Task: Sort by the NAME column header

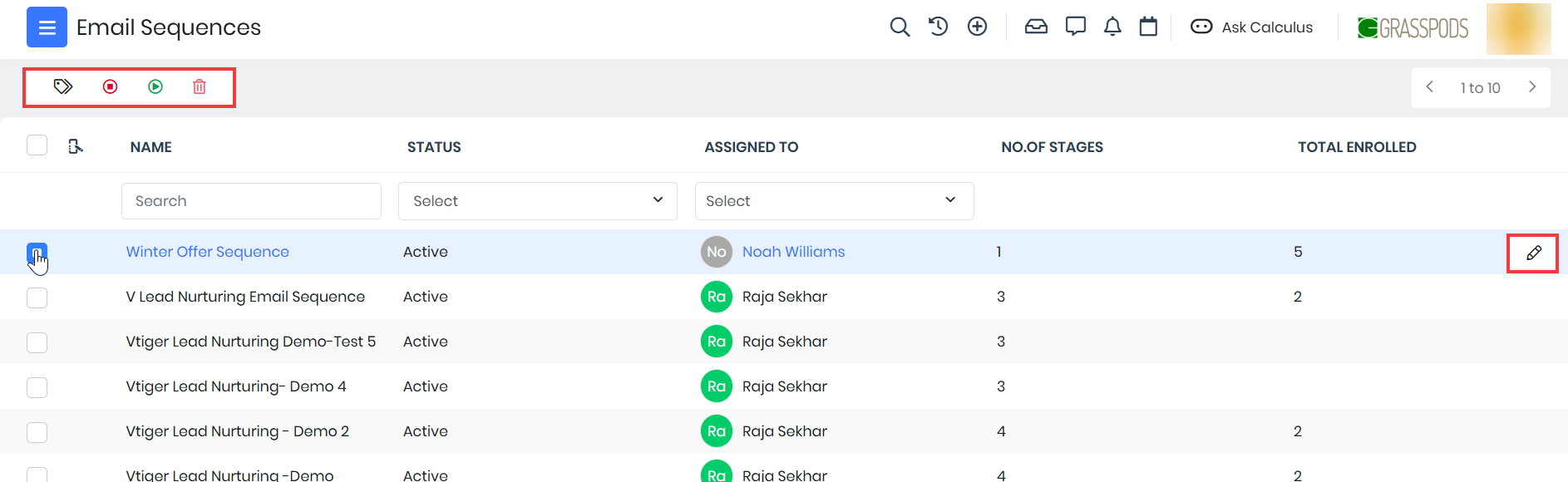Action: pyautogui.click(x=150, y=147)
